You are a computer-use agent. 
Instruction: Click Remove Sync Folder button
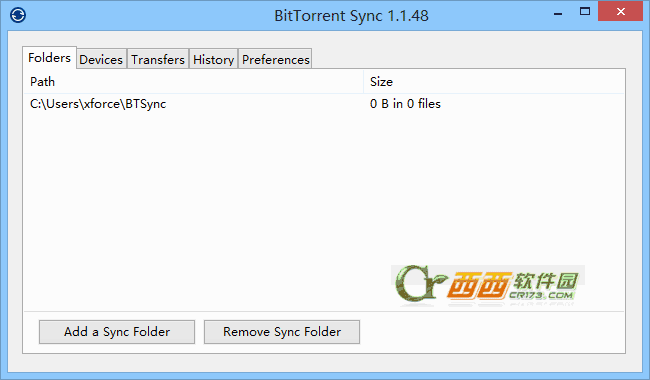[282, 332]
